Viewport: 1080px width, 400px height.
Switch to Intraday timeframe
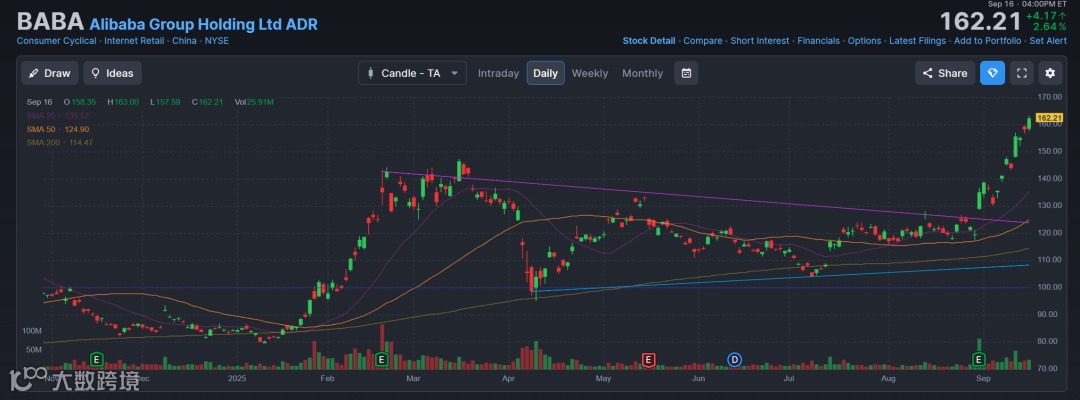(498, 73)
